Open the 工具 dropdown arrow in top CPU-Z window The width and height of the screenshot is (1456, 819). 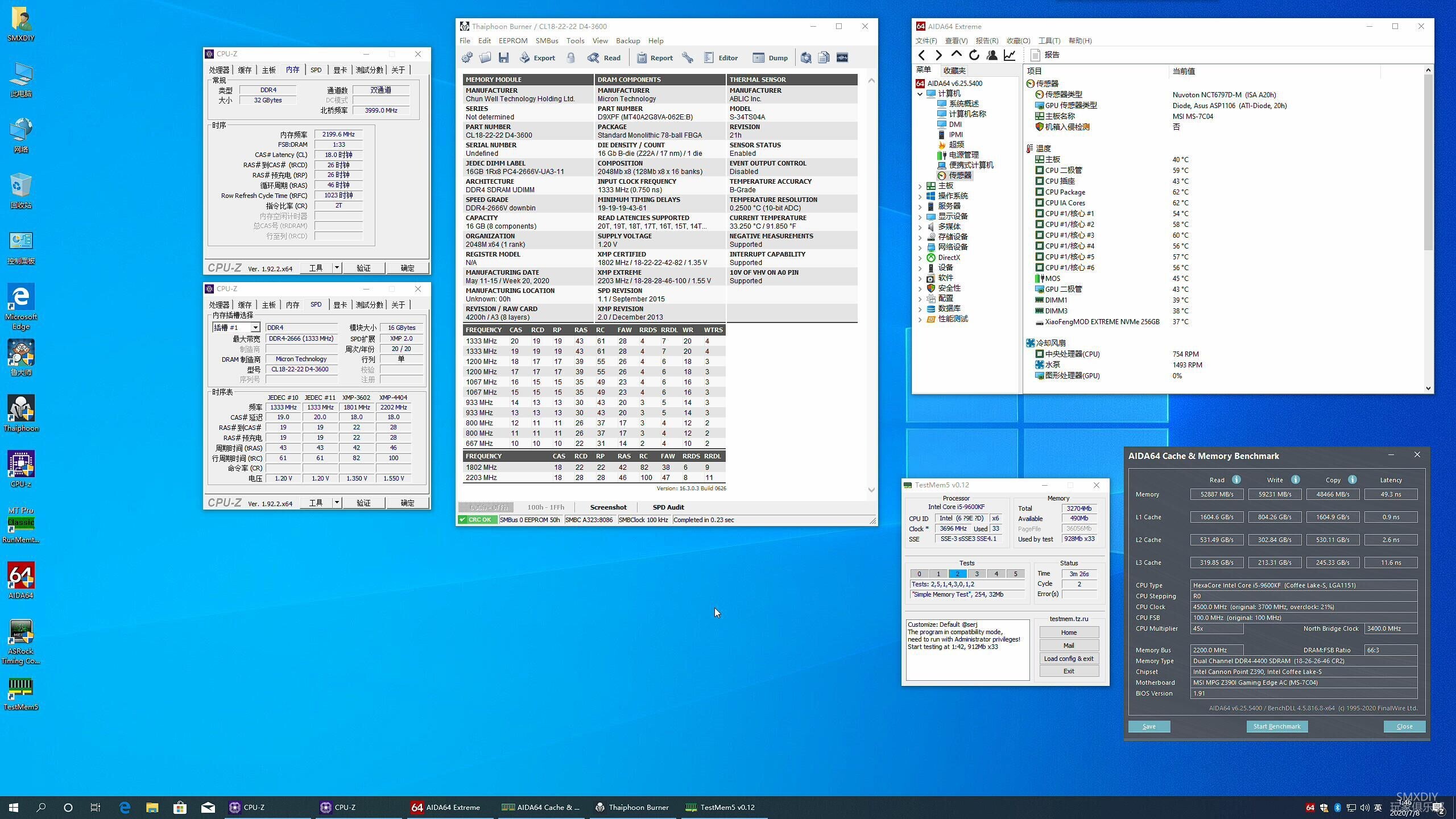(x=337, y=267)
